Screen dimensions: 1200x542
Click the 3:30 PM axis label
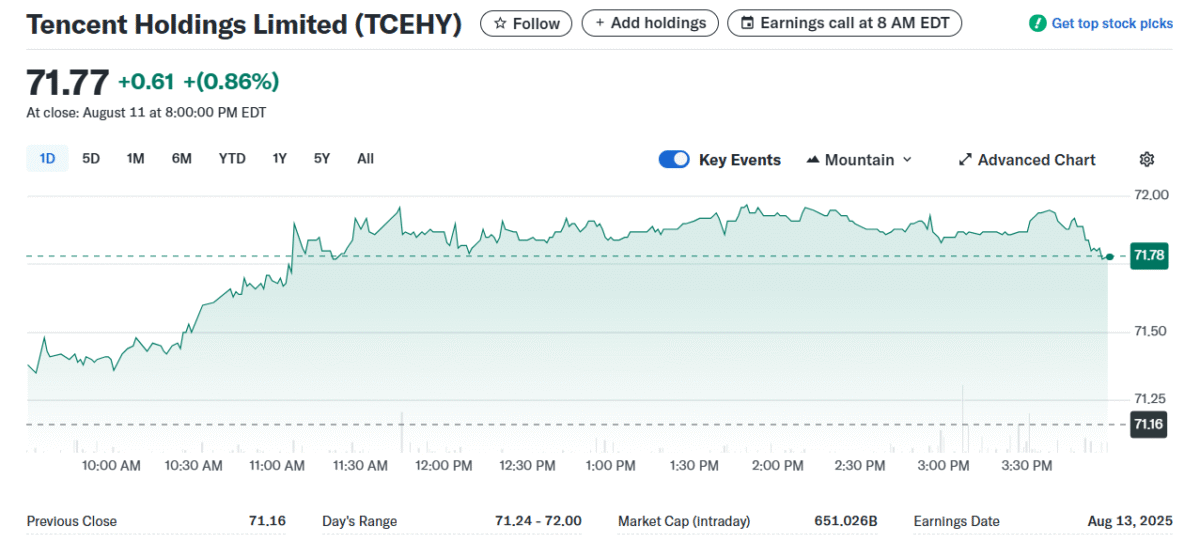[1027, 466]
